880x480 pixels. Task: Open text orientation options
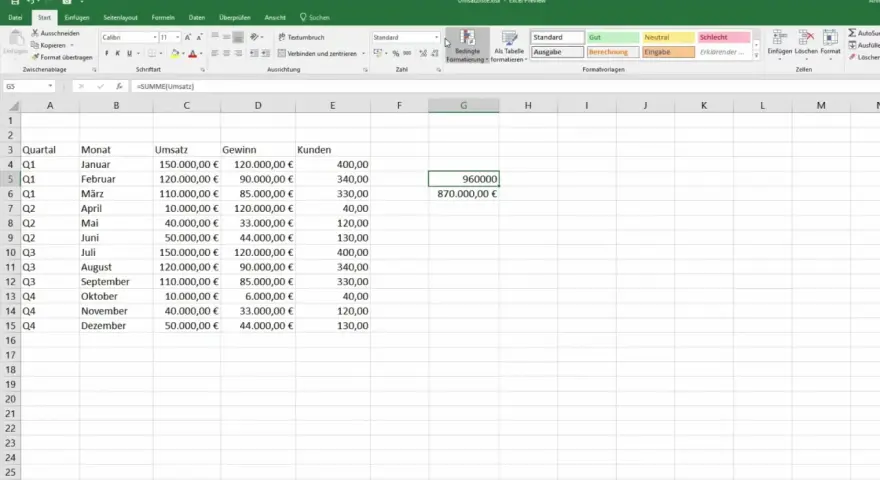pos(256,37)
